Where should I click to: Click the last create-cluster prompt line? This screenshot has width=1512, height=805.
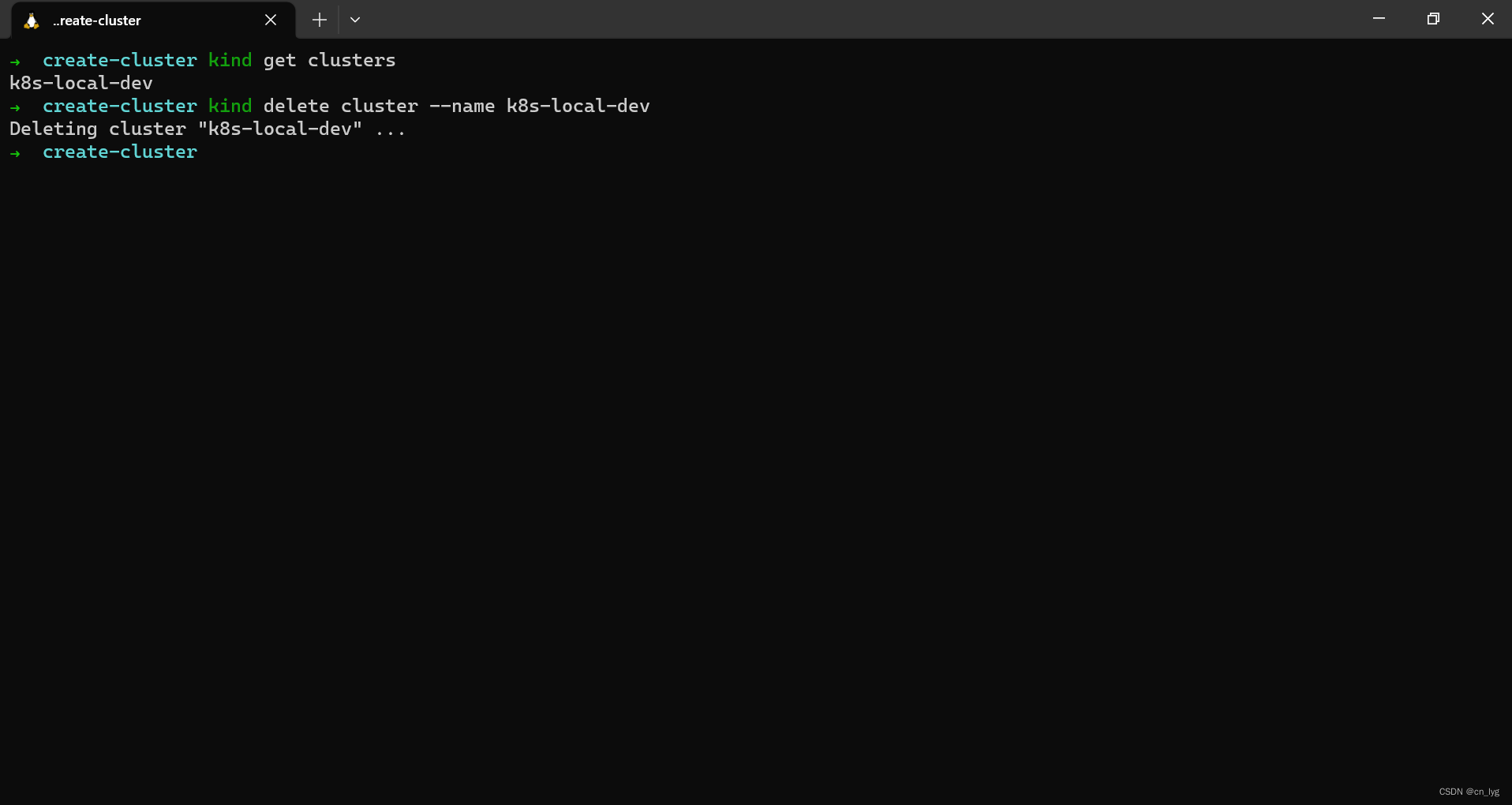coord(103,152)
